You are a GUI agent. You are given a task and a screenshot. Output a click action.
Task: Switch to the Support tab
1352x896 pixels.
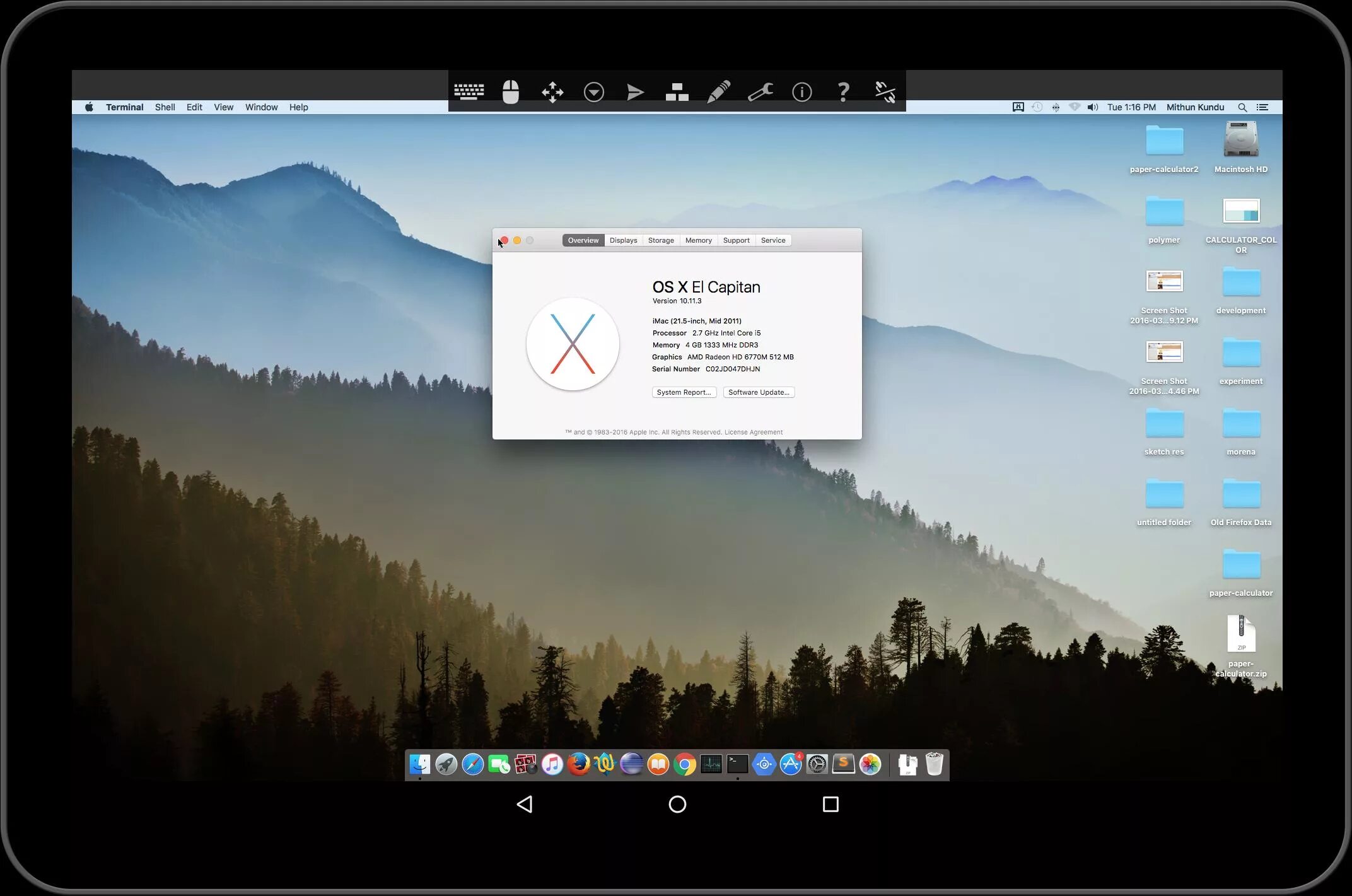tap(736, 240)
